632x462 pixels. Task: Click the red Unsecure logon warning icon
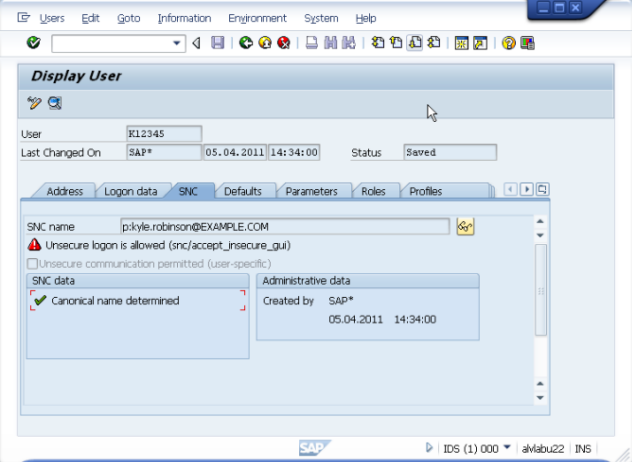35,245
